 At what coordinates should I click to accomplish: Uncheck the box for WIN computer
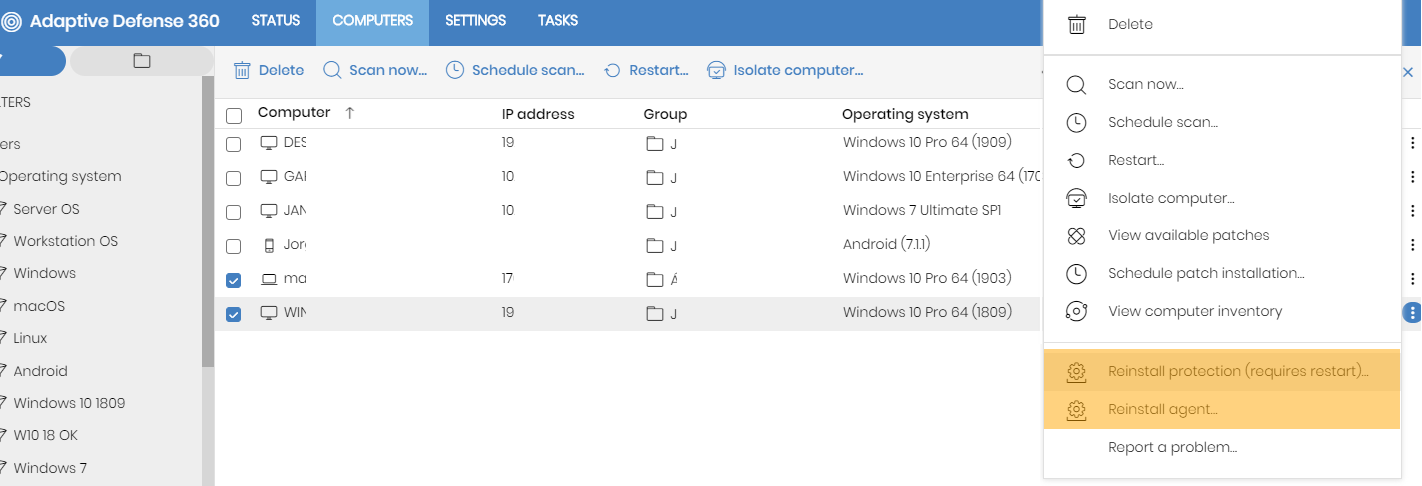233,314
